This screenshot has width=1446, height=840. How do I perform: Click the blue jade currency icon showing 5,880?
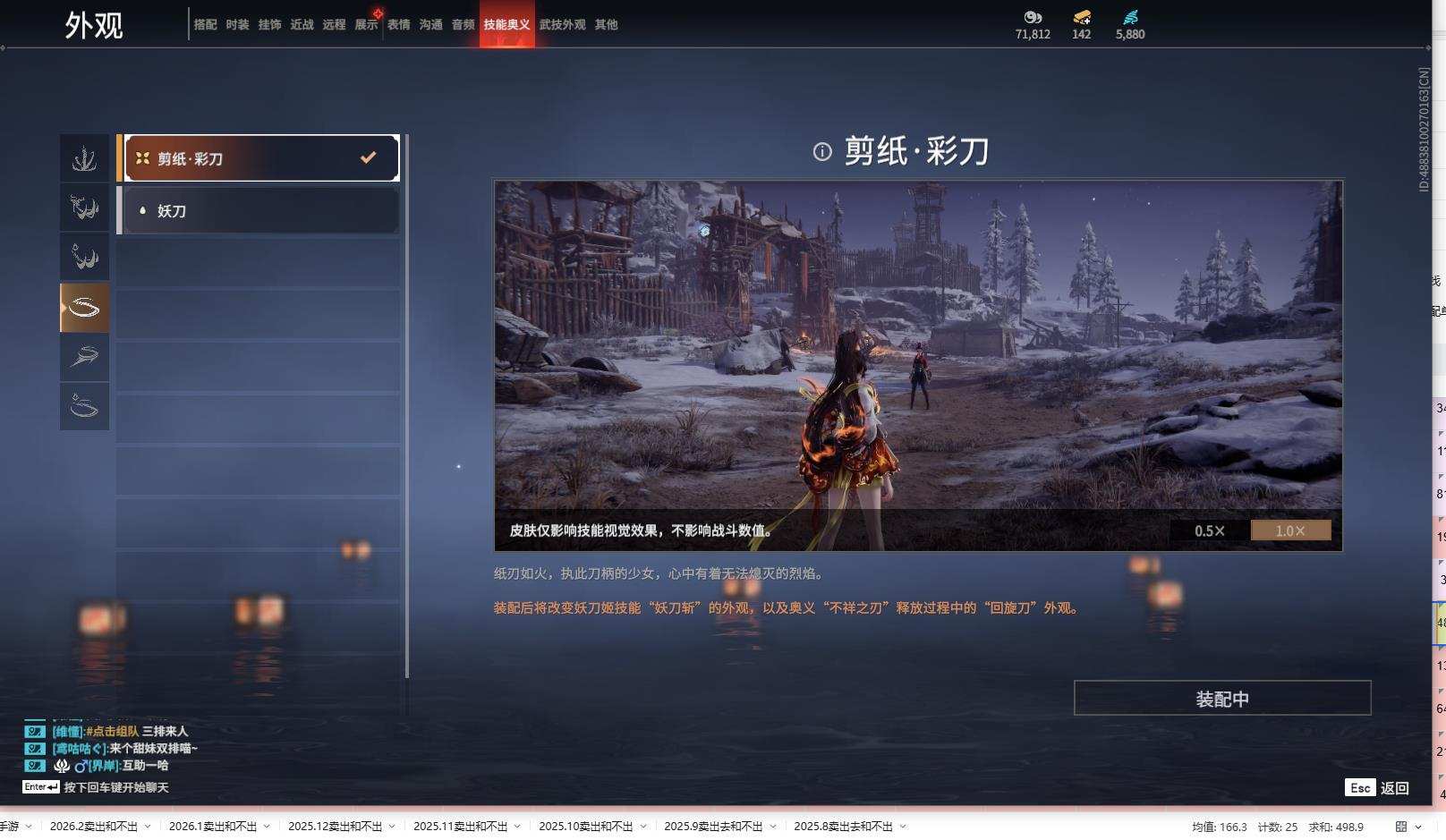(x=1130, y=16)
